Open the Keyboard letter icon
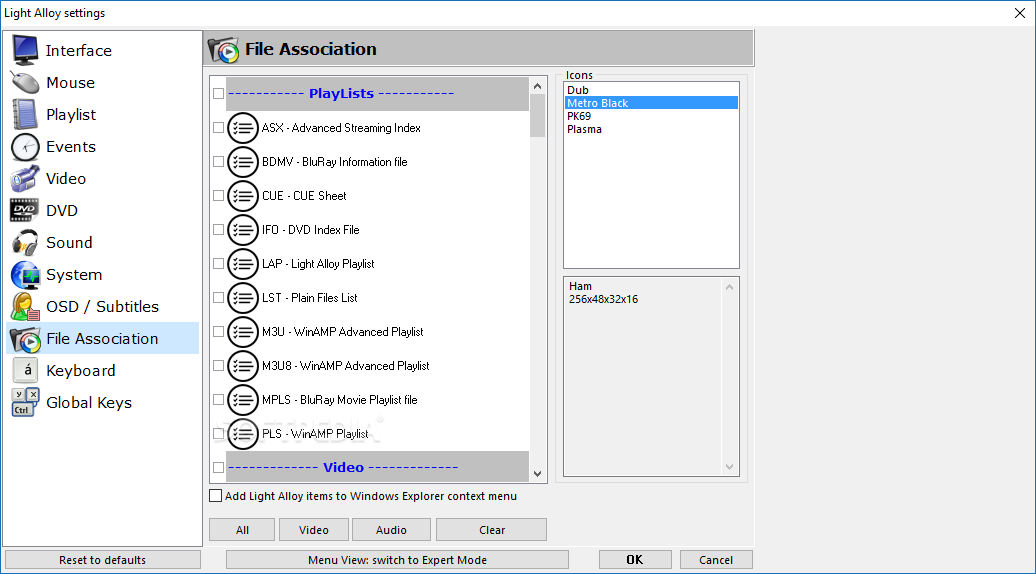Image resolution: width=1036 pixels, height=574 pixels. click(25, 371)
